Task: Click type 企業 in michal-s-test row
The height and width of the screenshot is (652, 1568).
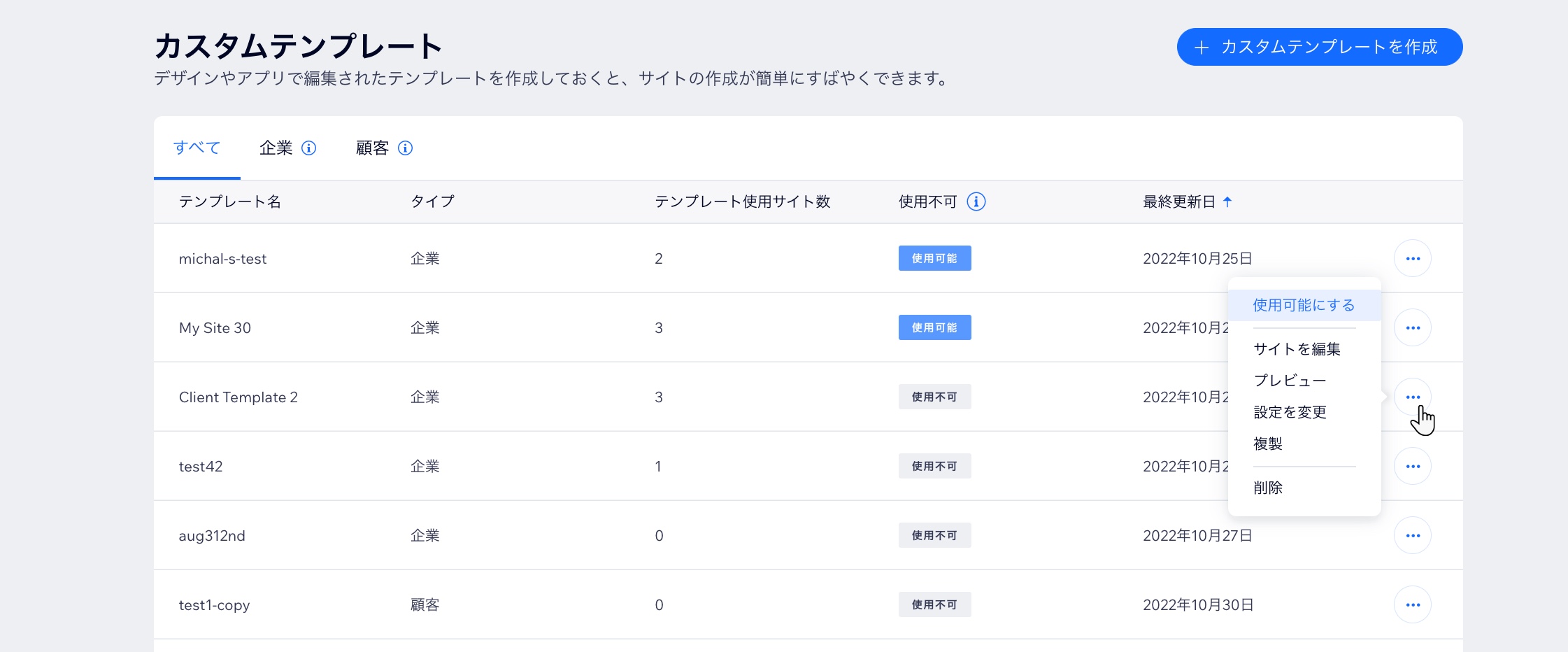Action: click(x=425, y=259)
